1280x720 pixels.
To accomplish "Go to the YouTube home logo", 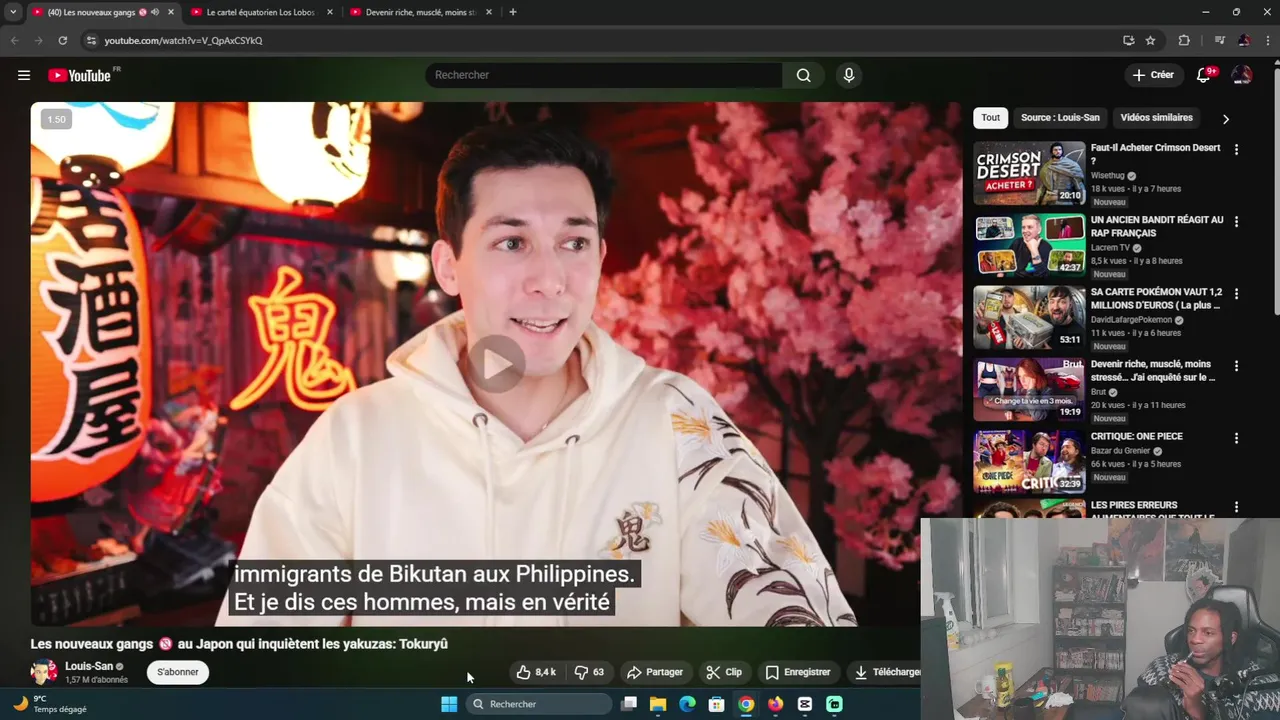I will pos(79,75).
